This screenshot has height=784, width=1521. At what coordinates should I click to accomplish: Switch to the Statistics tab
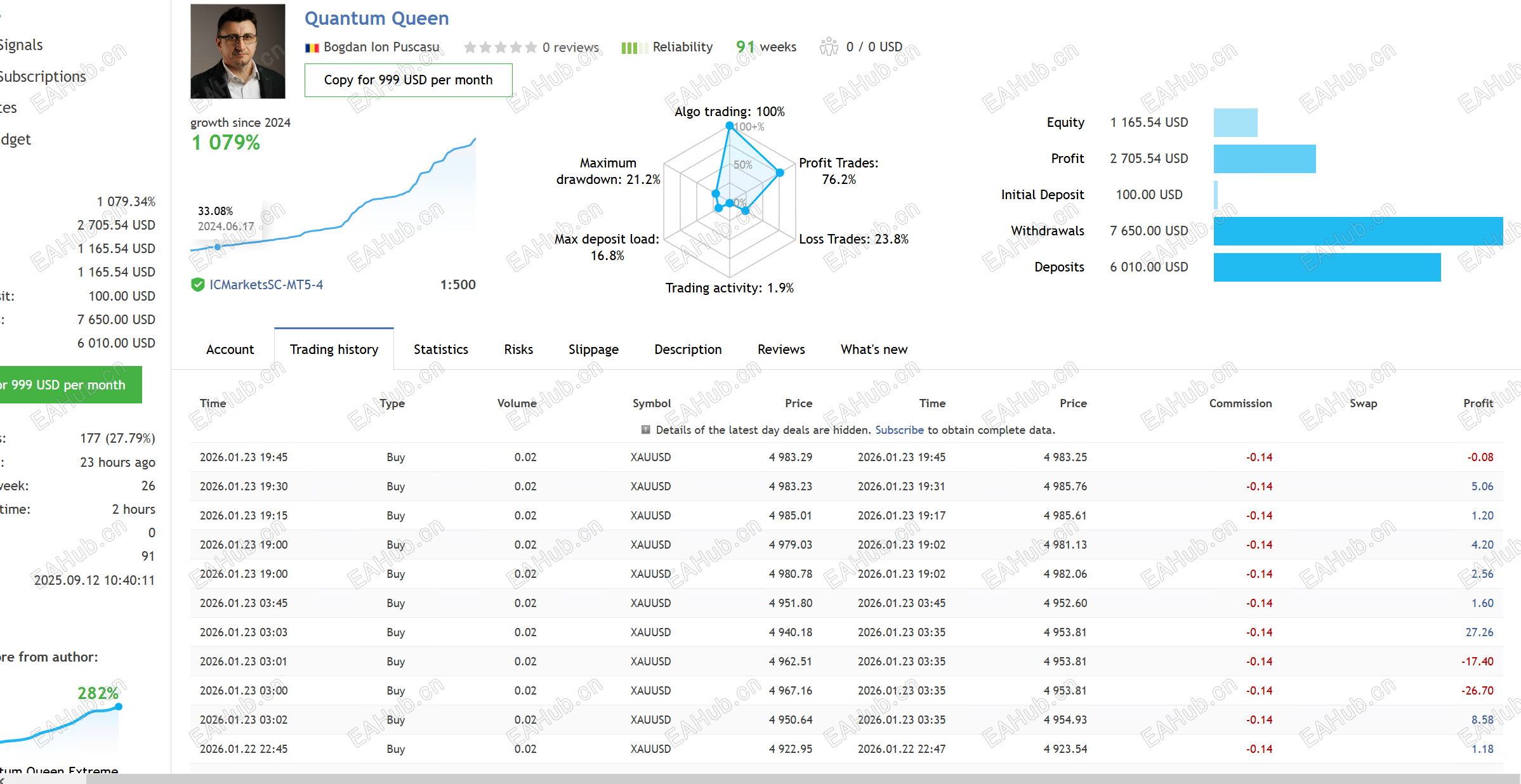tap(440, 350)
